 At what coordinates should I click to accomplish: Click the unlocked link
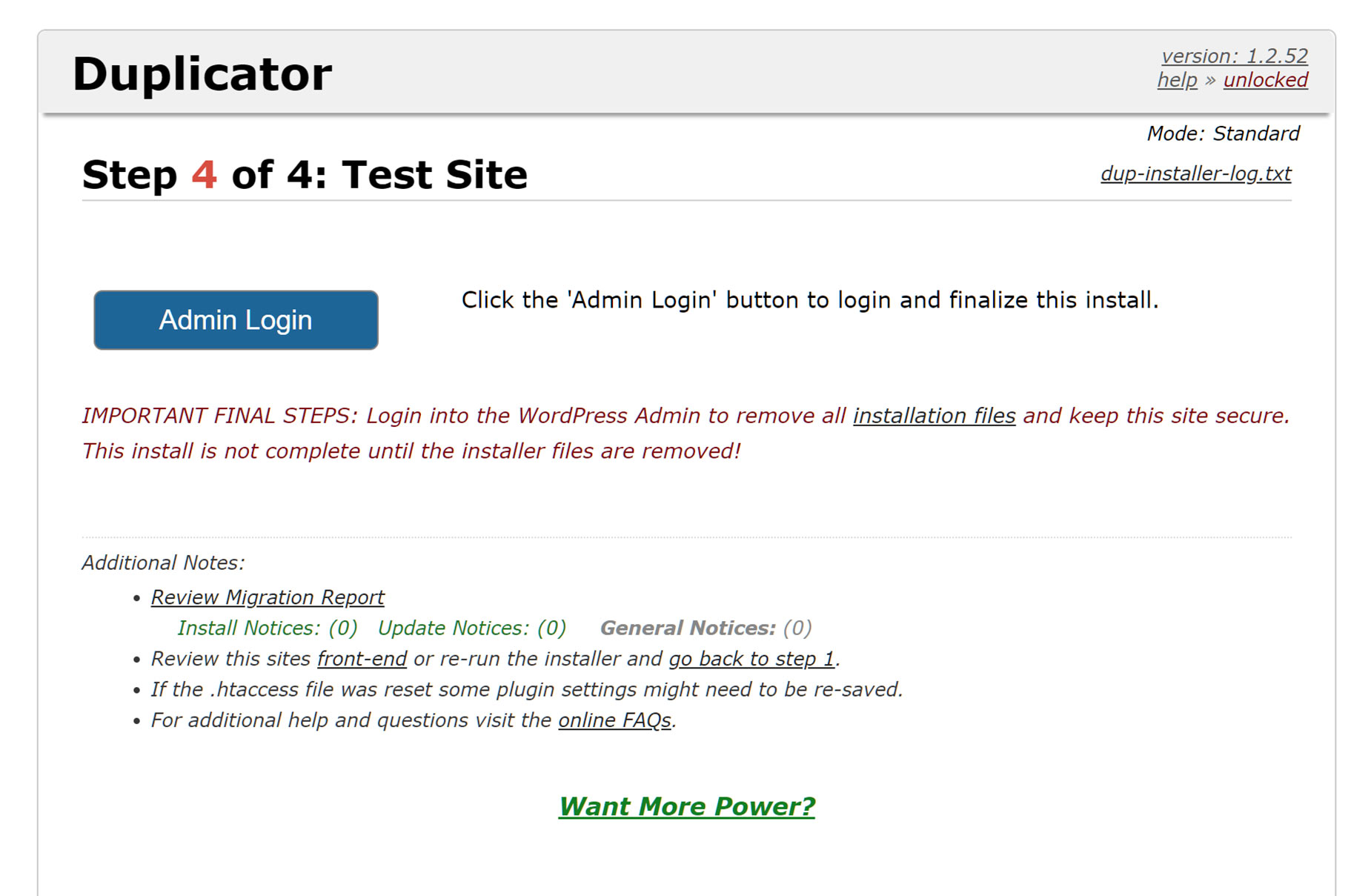[x=1267, y=79]
